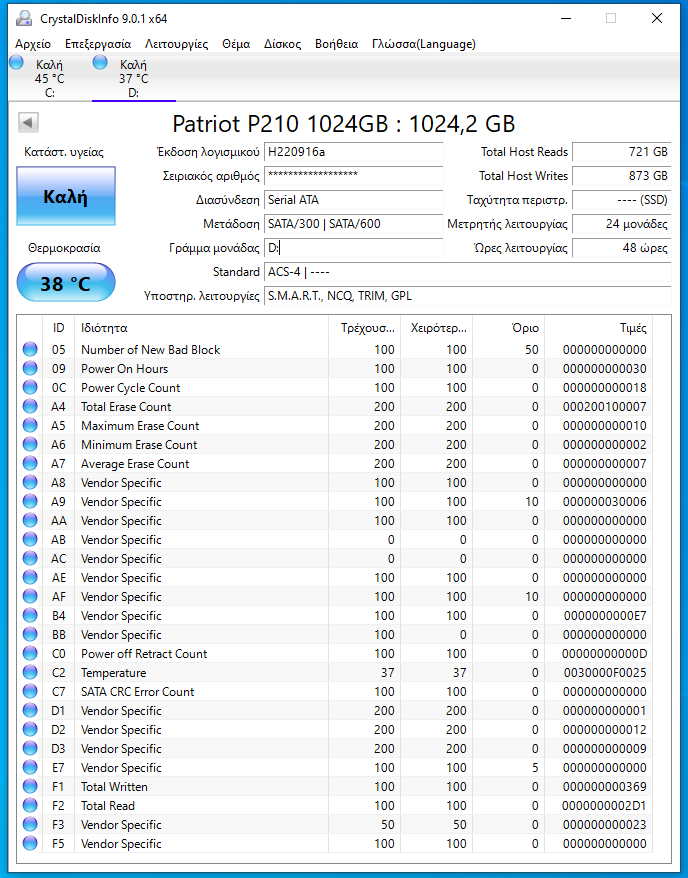Click the 38 °C temperature button

pos(66,284)
